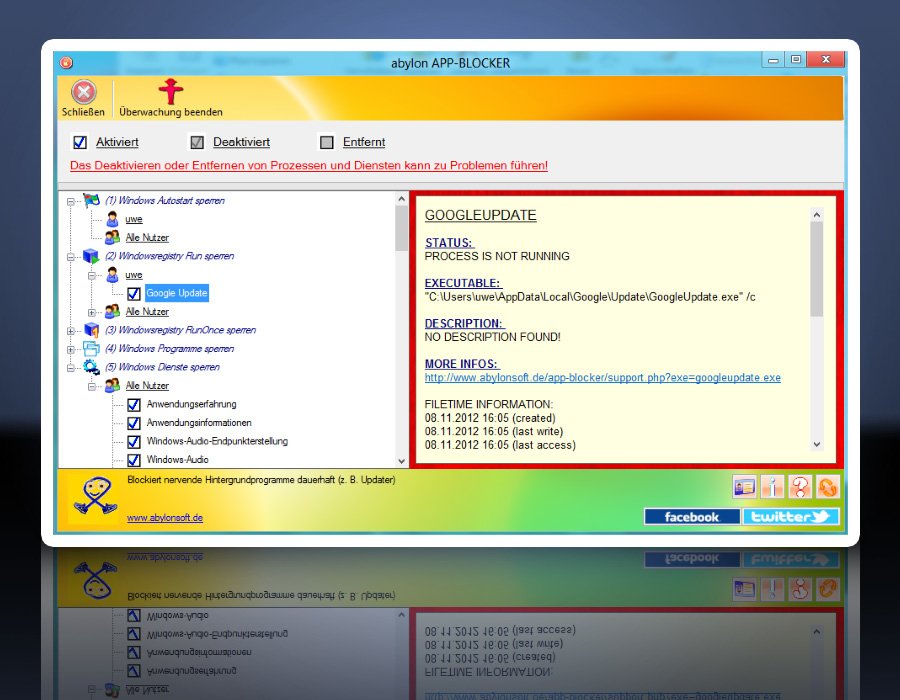Screen dimensions: 900x700
Task: Toggle the Deaktiviert checkbox
Action: tap(197, 142)
